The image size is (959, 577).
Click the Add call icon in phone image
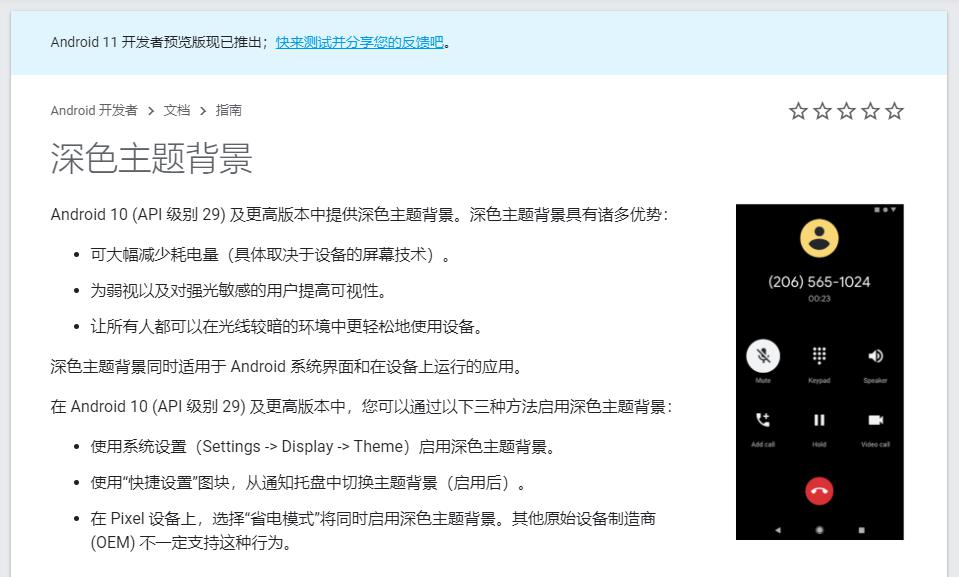(763, 420)
